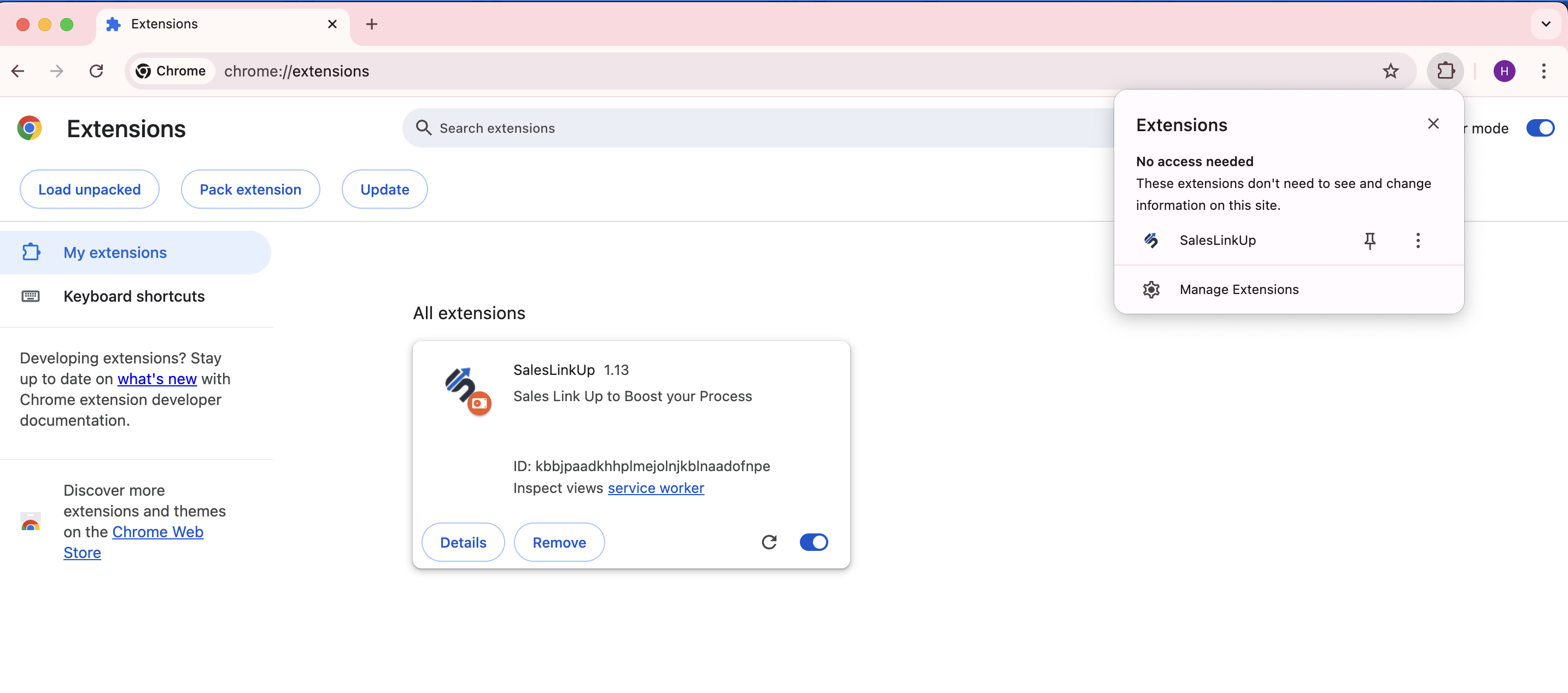Open more options for SalesLinkUp in the popup
This screenshot has width=1568, height=693.
(1417, 240)
